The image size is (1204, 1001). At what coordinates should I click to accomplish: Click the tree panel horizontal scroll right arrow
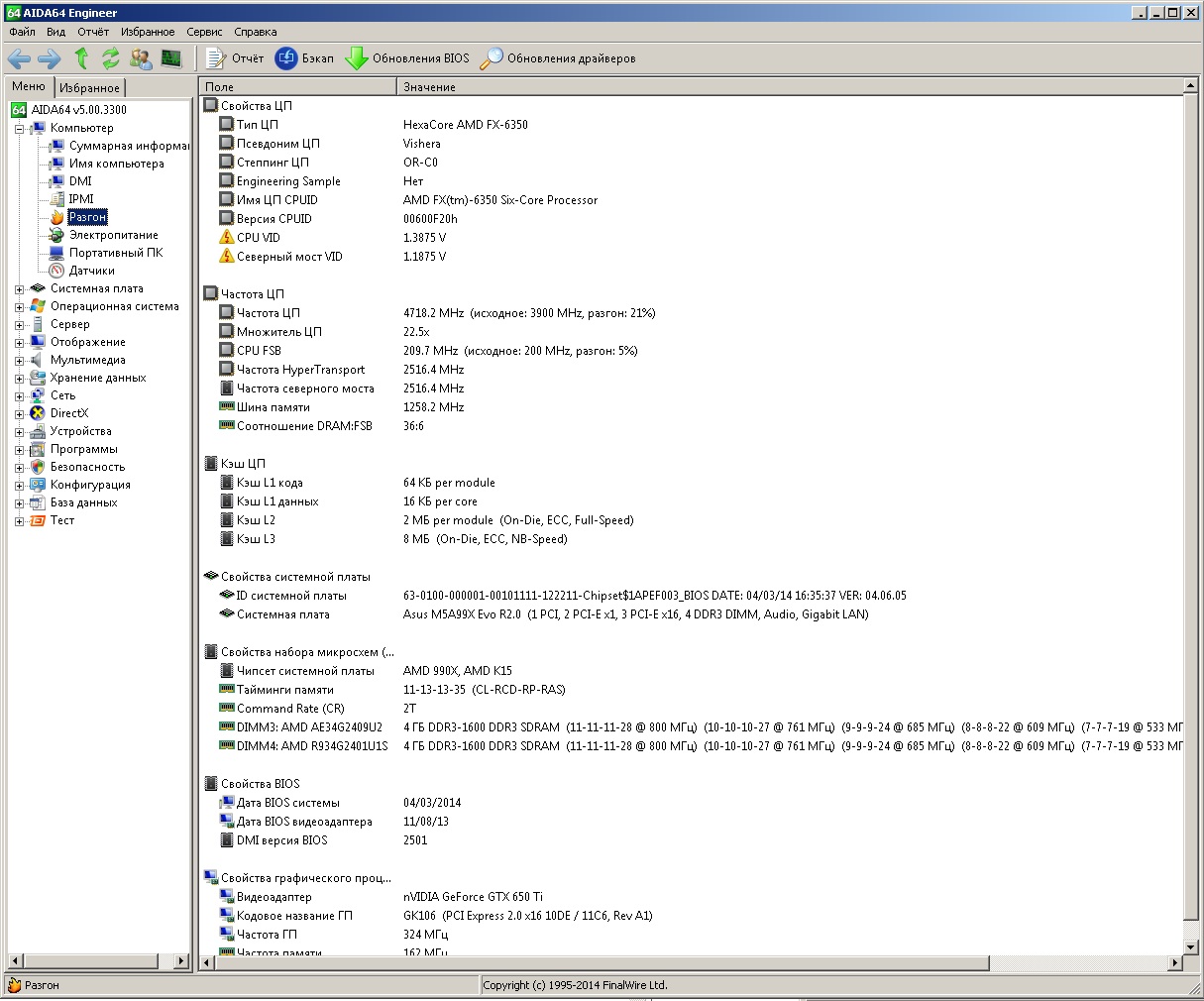coord(180,961)
